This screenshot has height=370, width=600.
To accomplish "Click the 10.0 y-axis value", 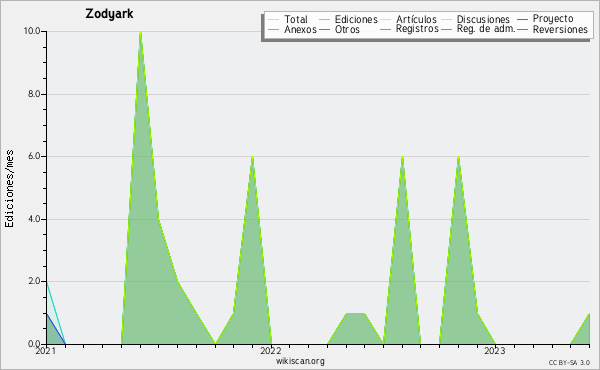I will [32, 31].
